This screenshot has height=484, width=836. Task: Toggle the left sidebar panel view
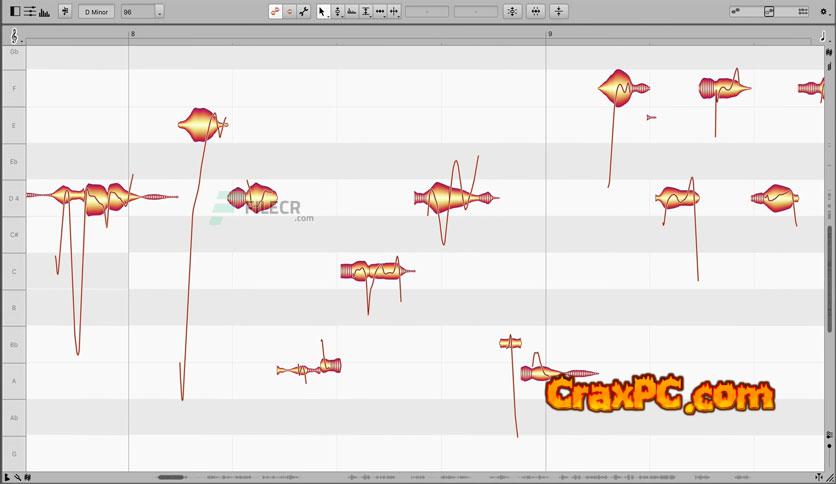15,11
